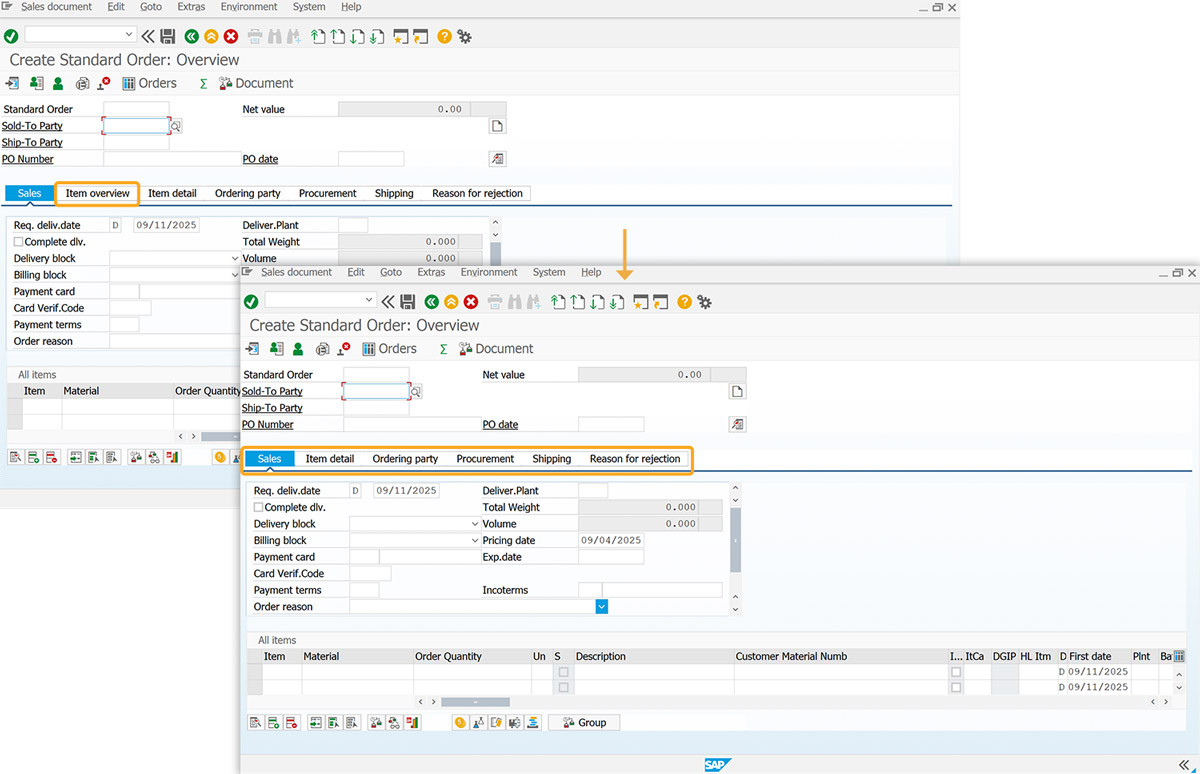The width and height of the screenshot is (1200, 774).
Task: Check the first row checkbox in the S column
Action: click(564, 672)
